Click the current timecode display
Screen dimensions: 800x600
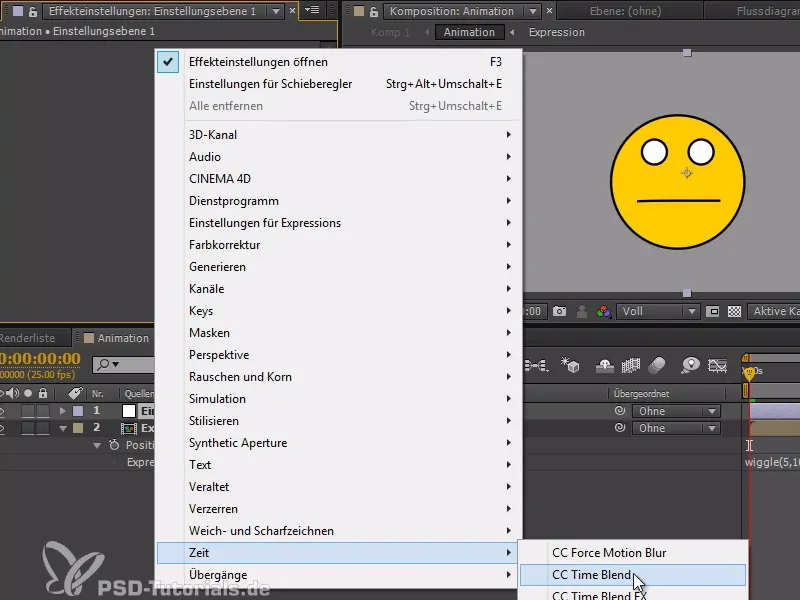[x=41, y=359]
